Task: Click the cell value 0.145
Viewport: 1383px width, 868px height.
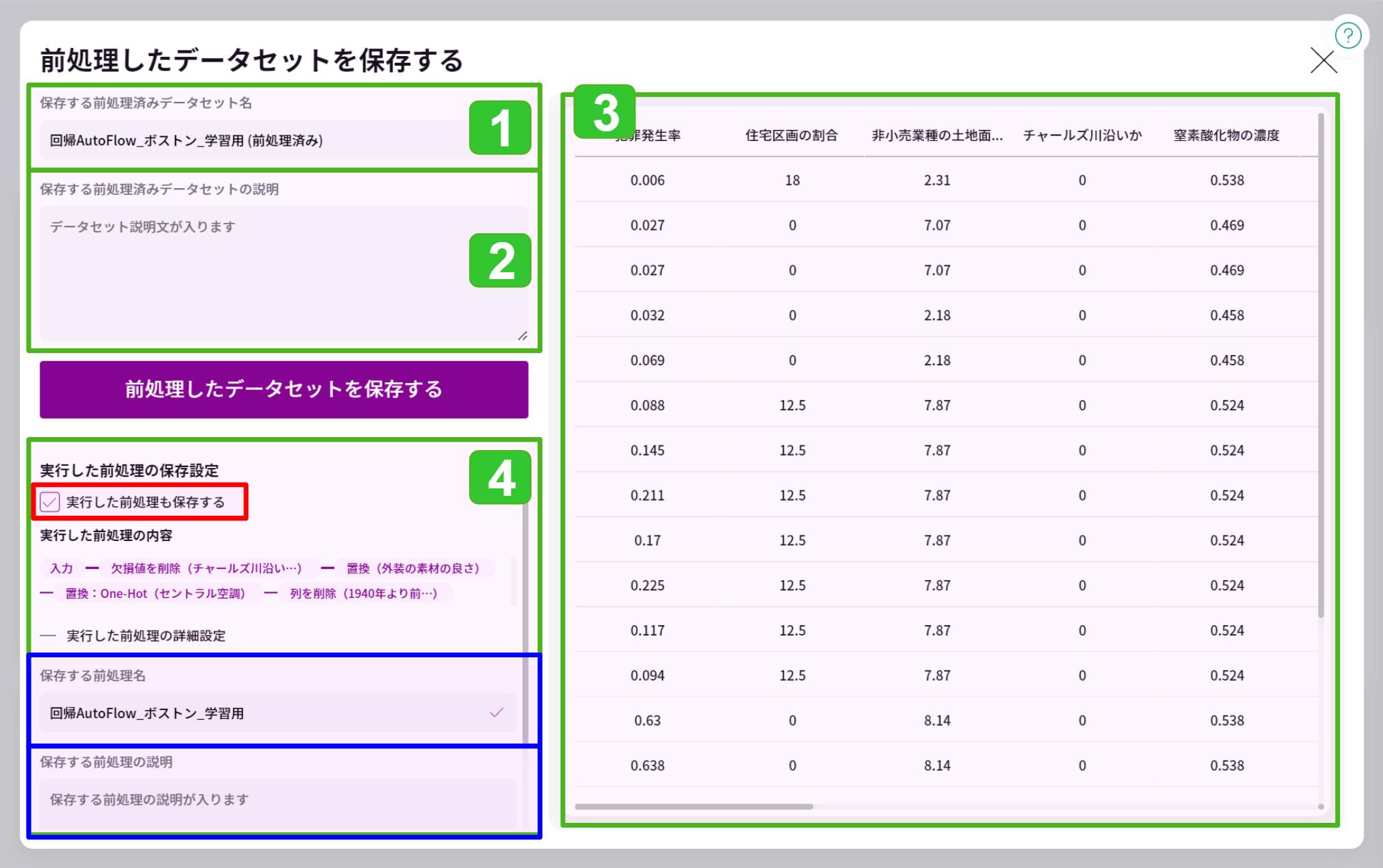Action: coord(647,451)
